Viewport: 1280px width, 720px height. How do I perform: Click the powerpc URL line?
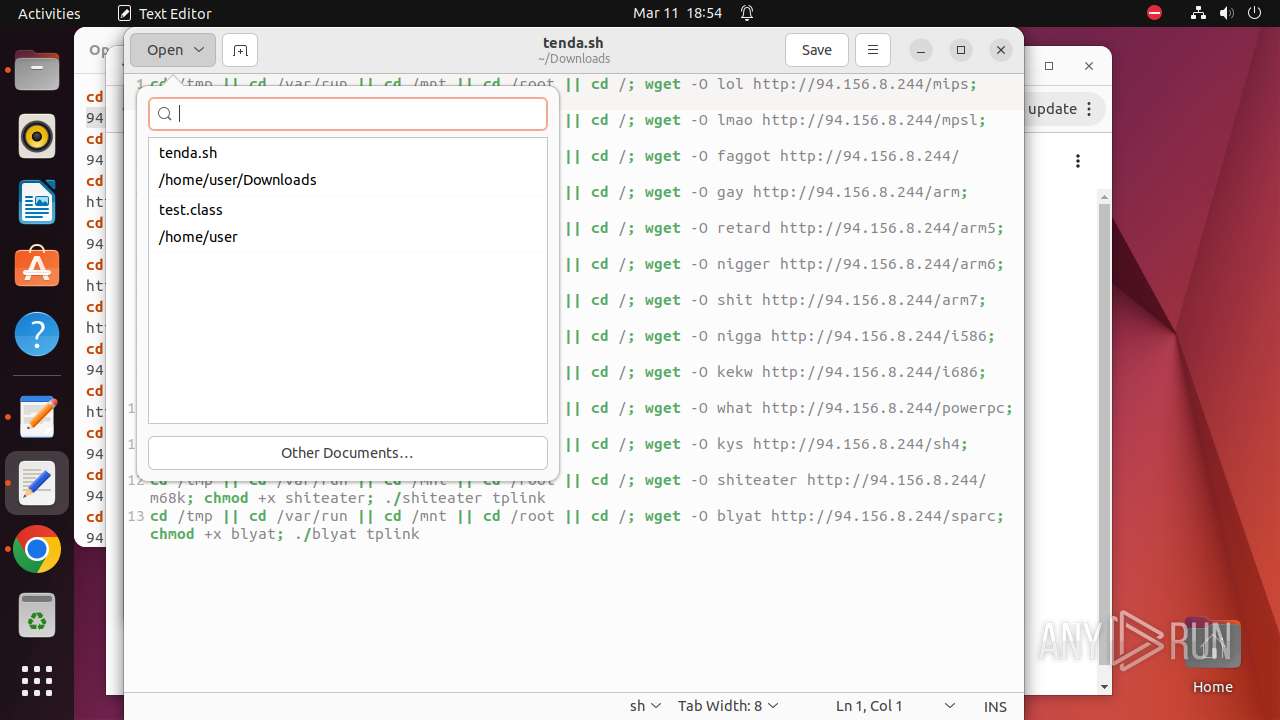pyautogui.click(x=887, y=408)
